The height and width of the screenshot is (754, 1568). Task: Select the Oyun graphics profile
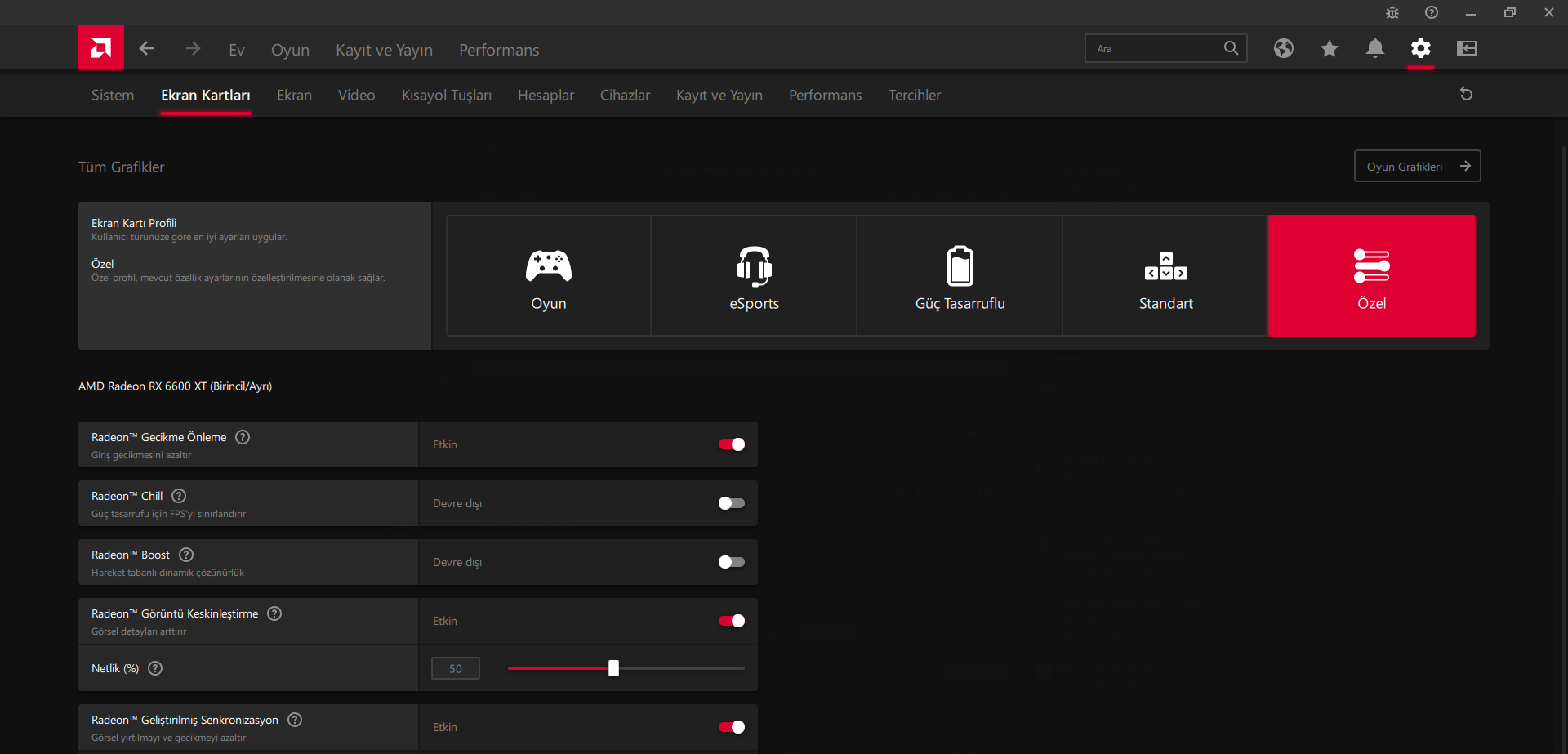(549, 275)
